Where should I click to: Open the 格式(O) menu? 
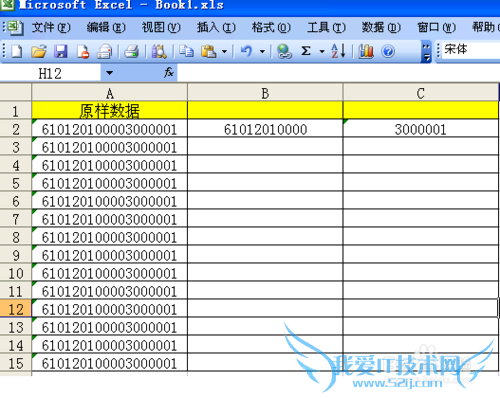pyautogui.click(x=271, y=27)
